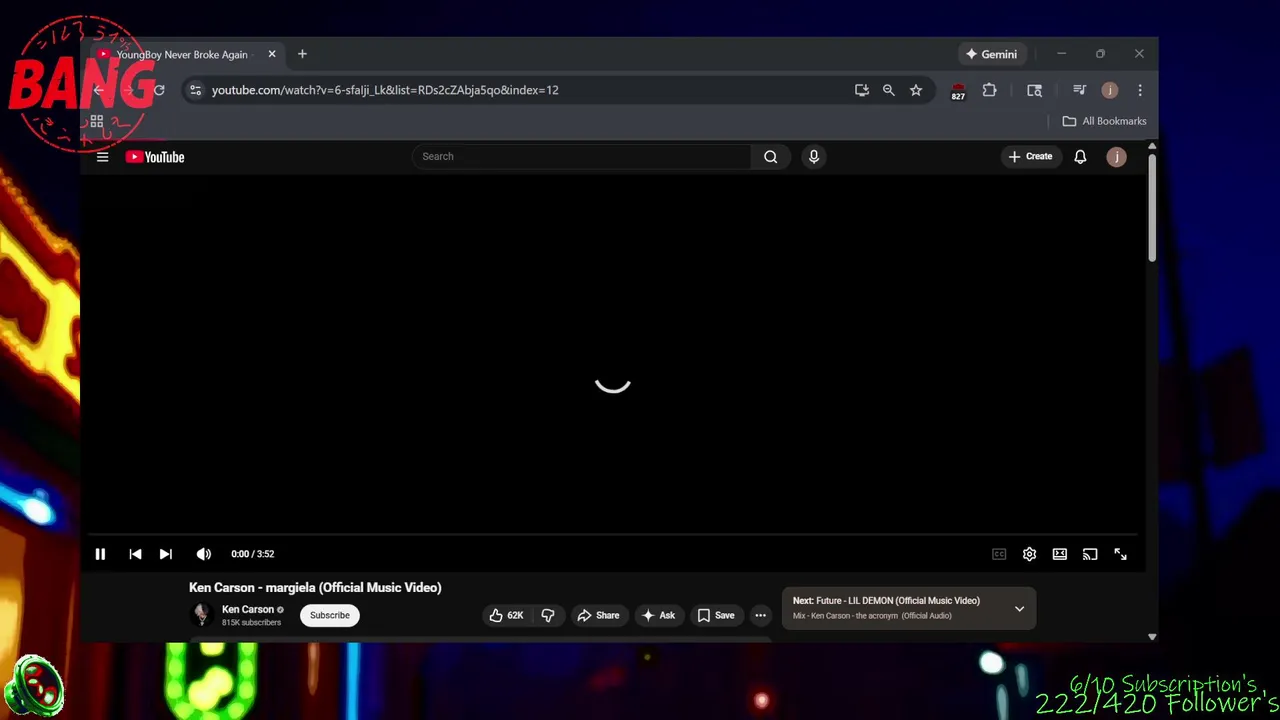Click the scrollbar up arrow

click(1152, 147)
